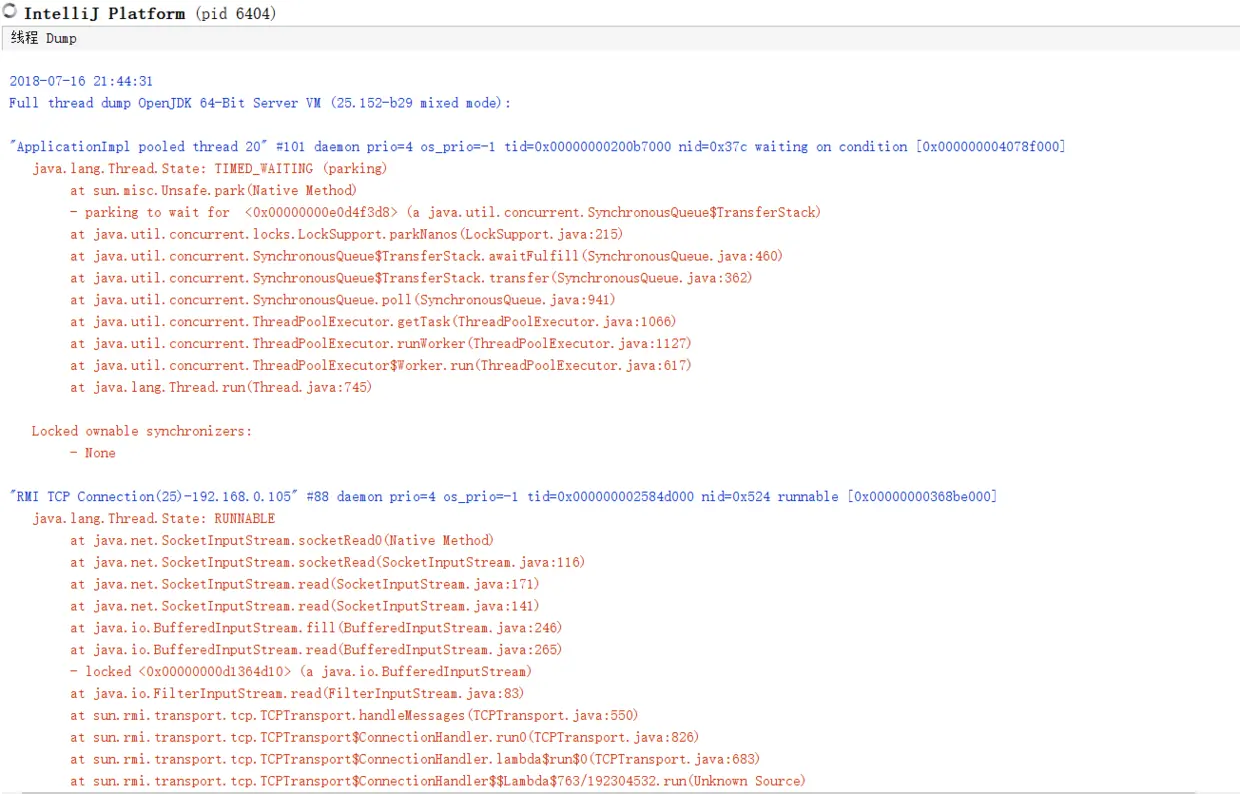Click the SocketInputStream.read line 171 frame
This screenshot has width=1240, height=794.
click(x=305, y=585)
